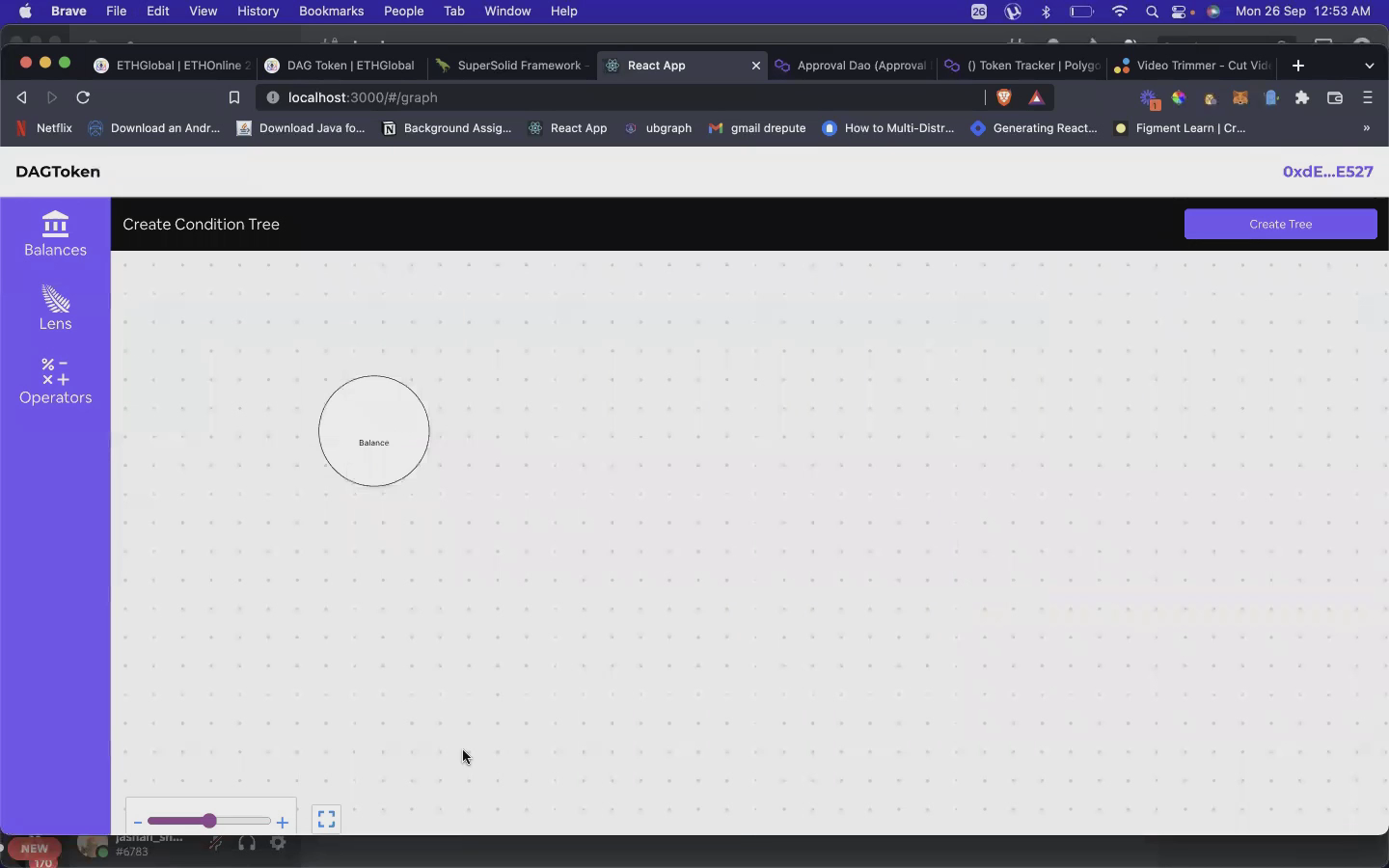This screenshot has width=1389, height=868.
Task: Switch to Approval Dao tab
Action: point(853,66)
